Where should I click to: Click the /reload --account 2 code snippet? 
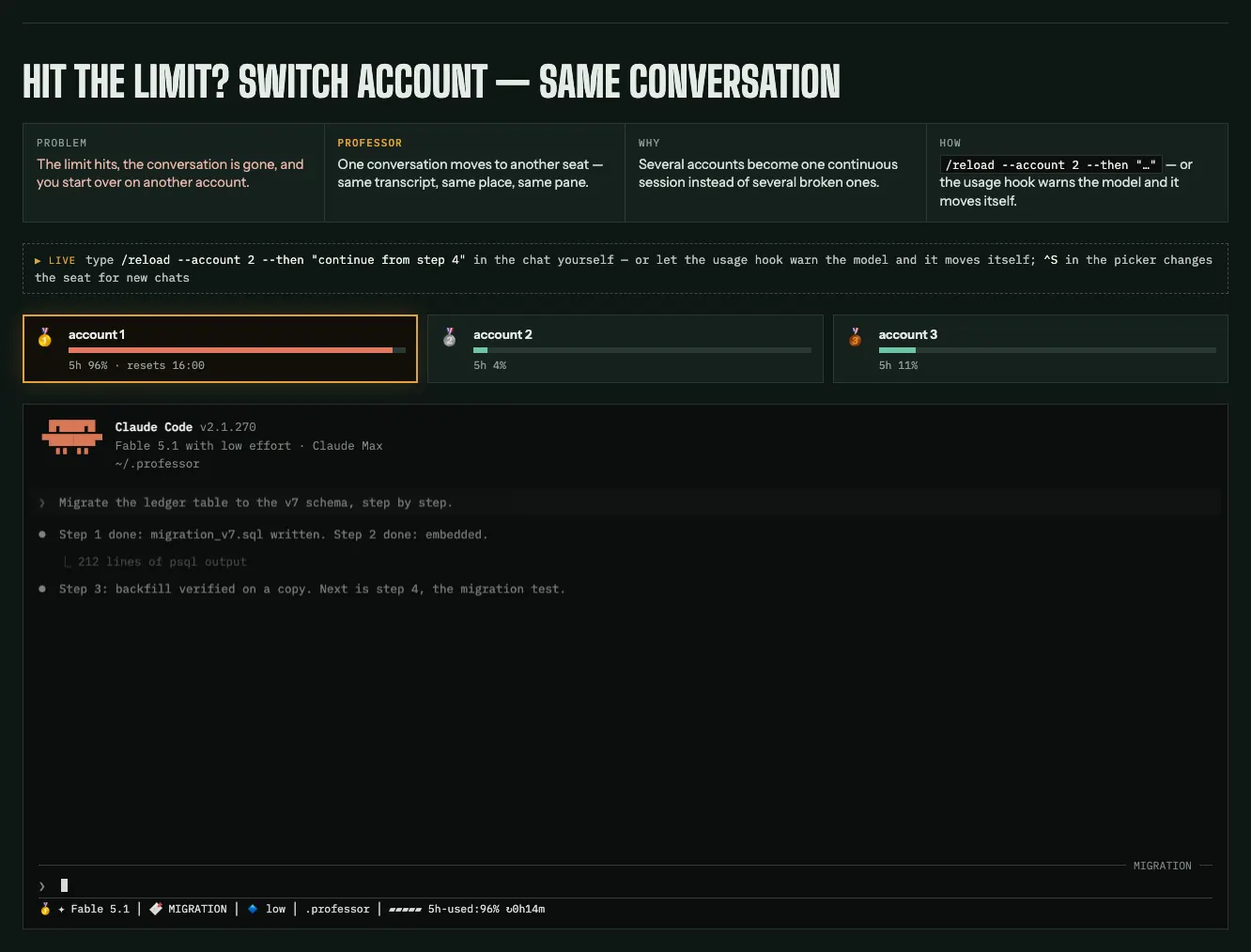(1051, 165)
